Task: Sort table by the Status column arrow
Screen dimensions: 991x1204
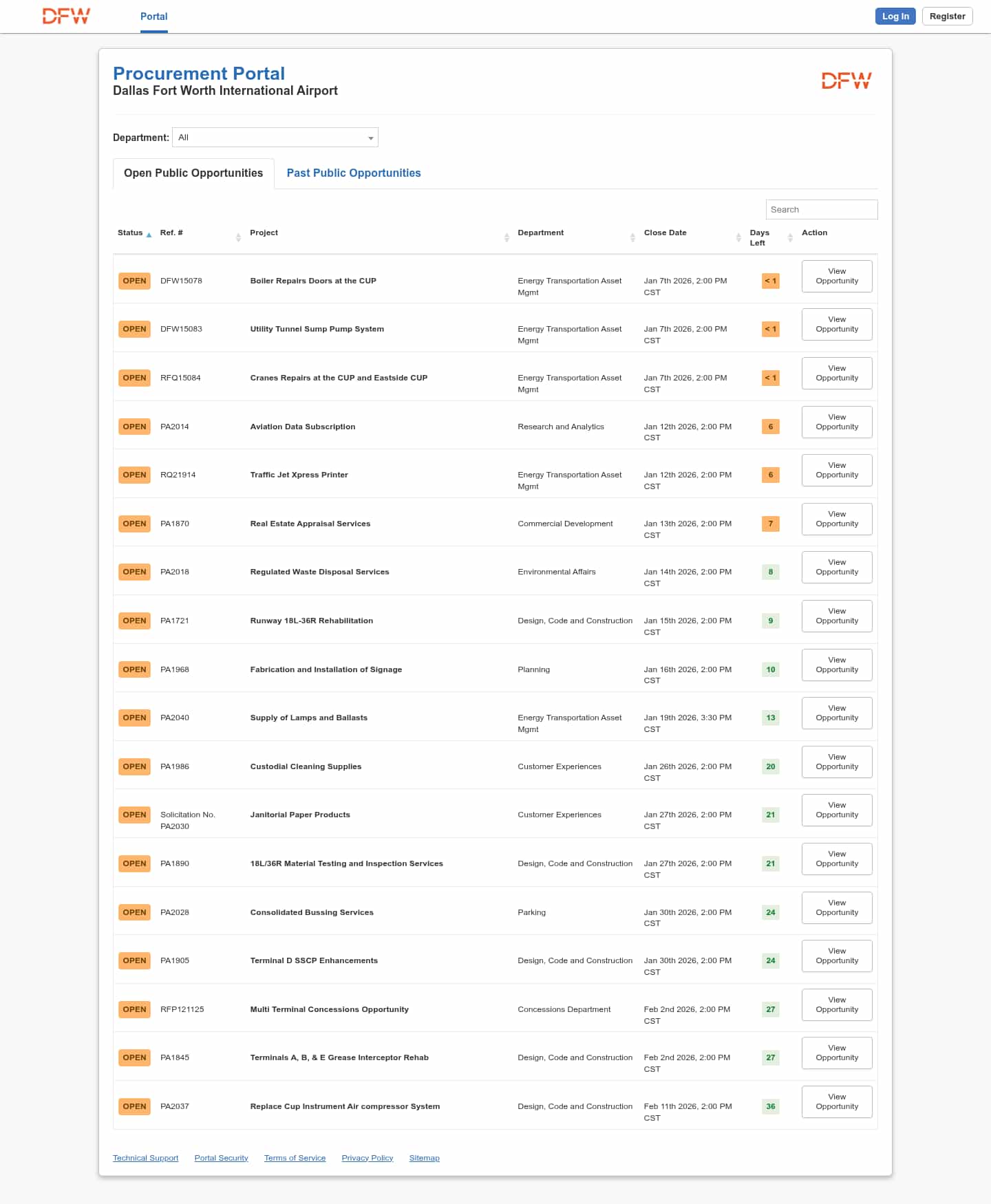Action: [149, 235]
